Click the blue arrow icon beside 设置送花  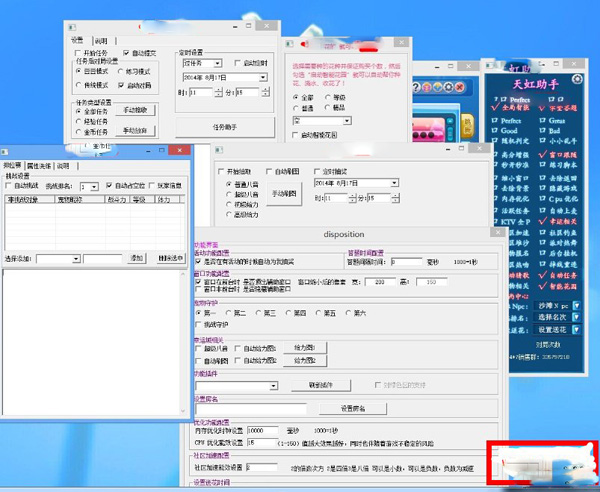[x=576, y=329]
